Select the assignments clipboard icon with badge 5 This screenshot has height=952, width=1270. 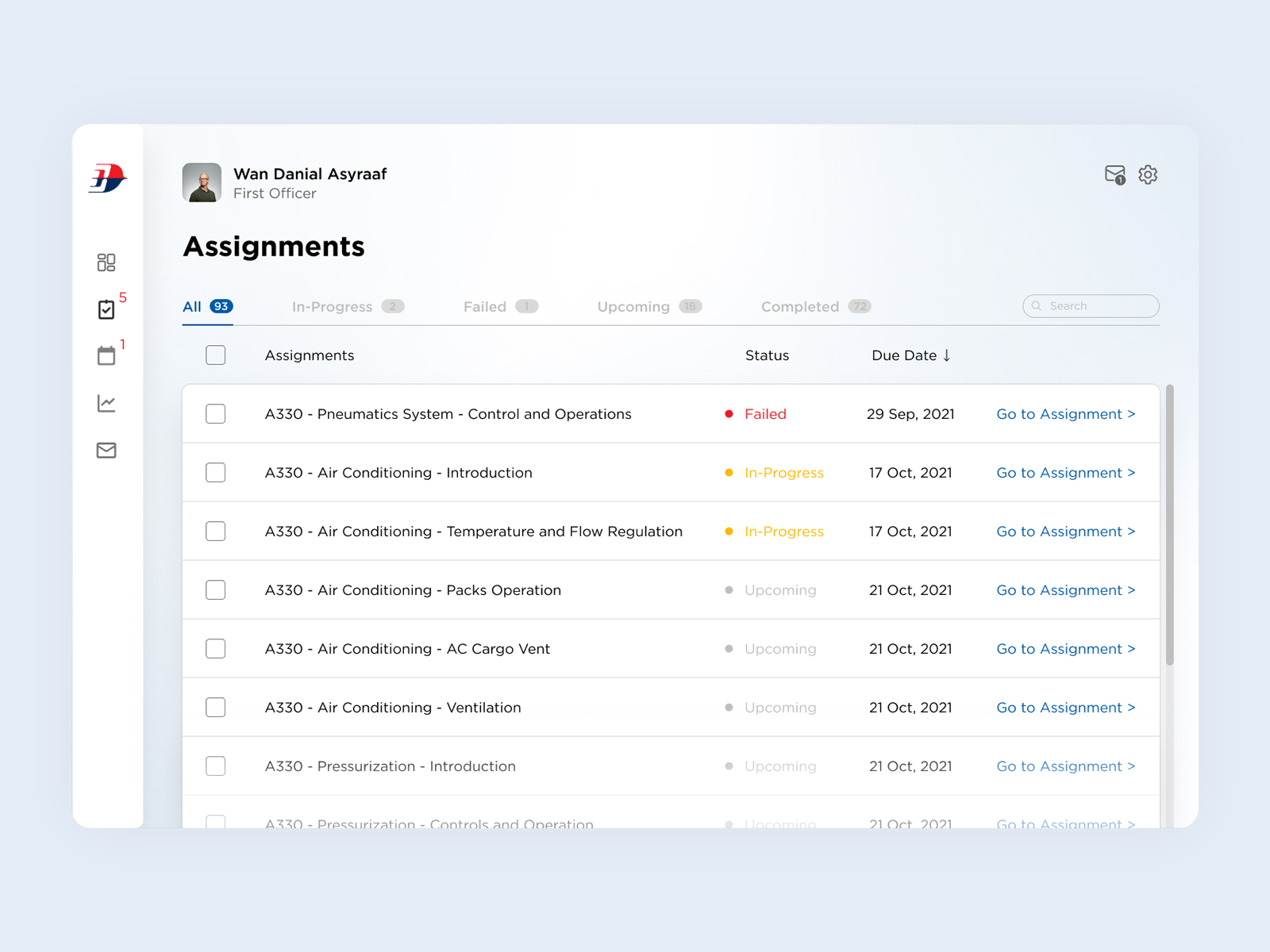click(x=106, y=309)
